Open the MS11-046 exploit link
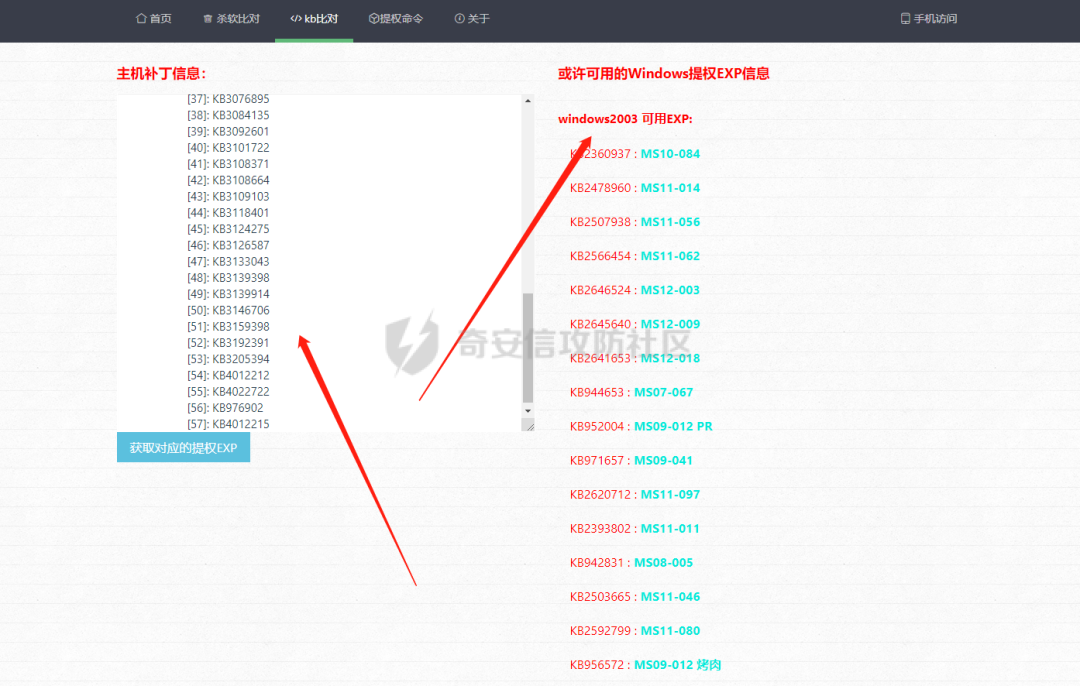The width and height of the screenshot is (1080, 686). click(670, 597)
